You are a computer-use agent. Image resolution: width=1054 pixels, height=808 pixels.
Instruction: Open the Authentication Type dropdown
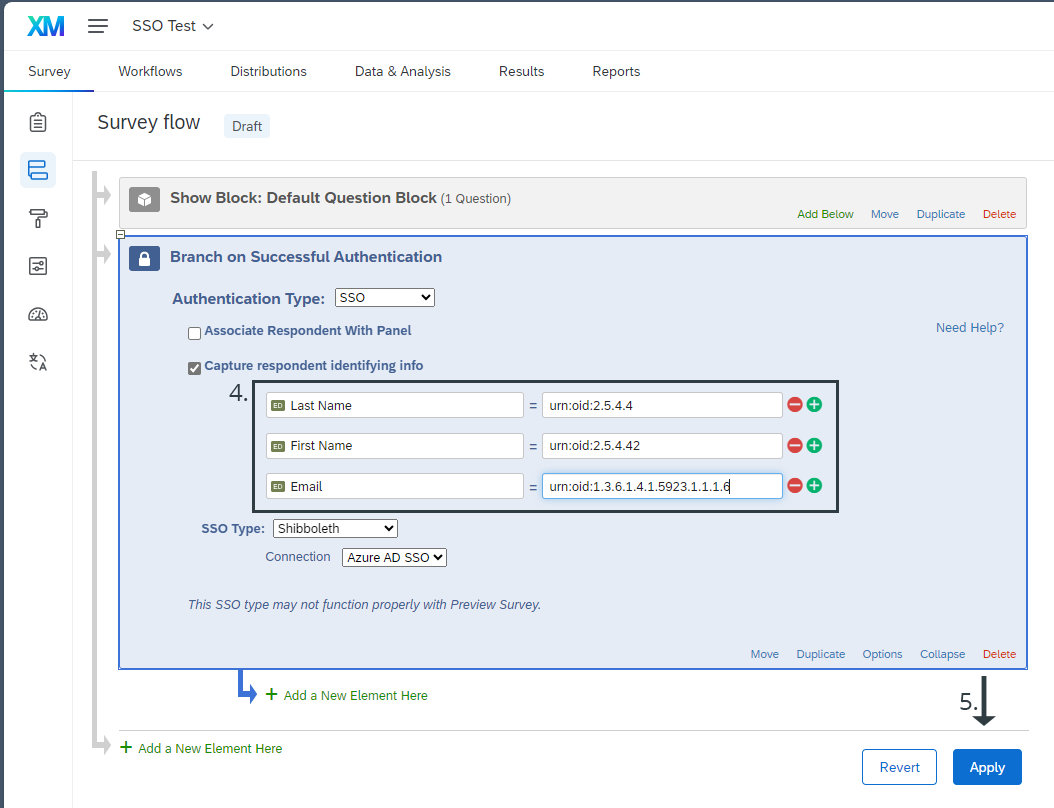pyautogui.click(x=384, y=297)
